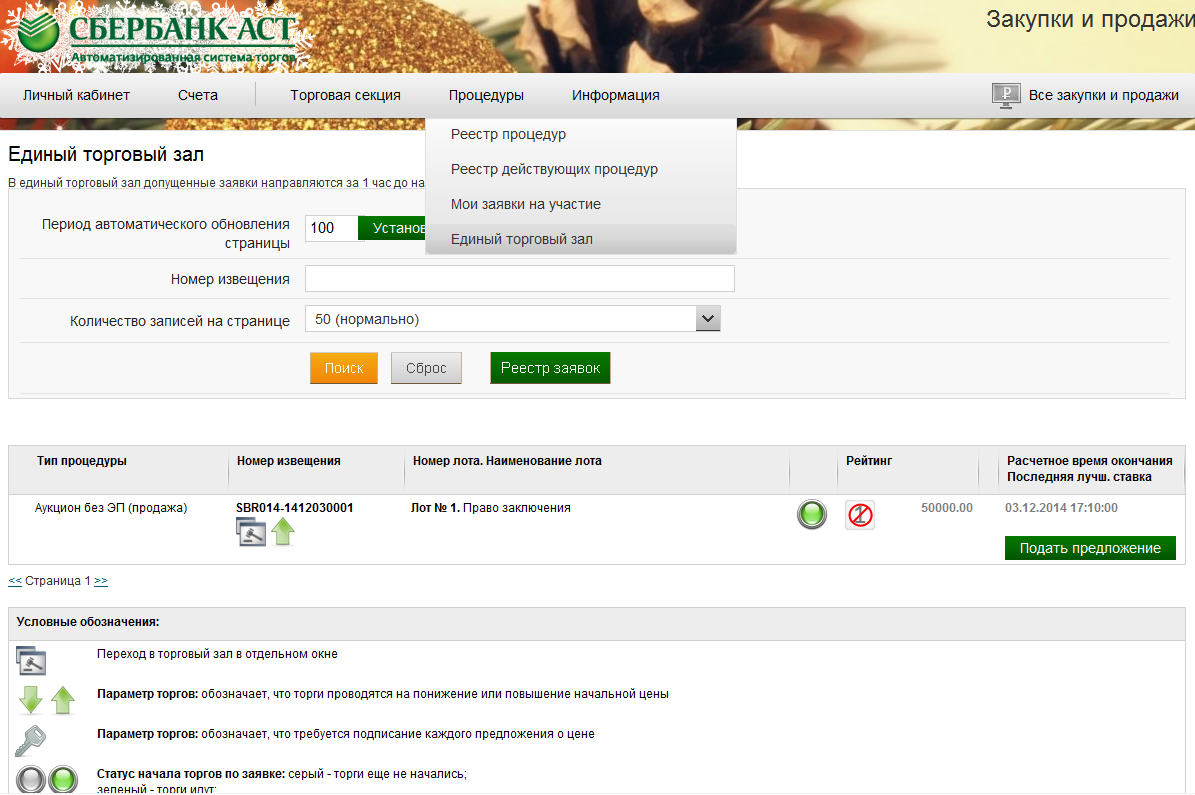Image resolution: width=1195 pixels, height=795 pixels.
Task: Expand the records per page dropdown
Action: [x=707, y=319]
